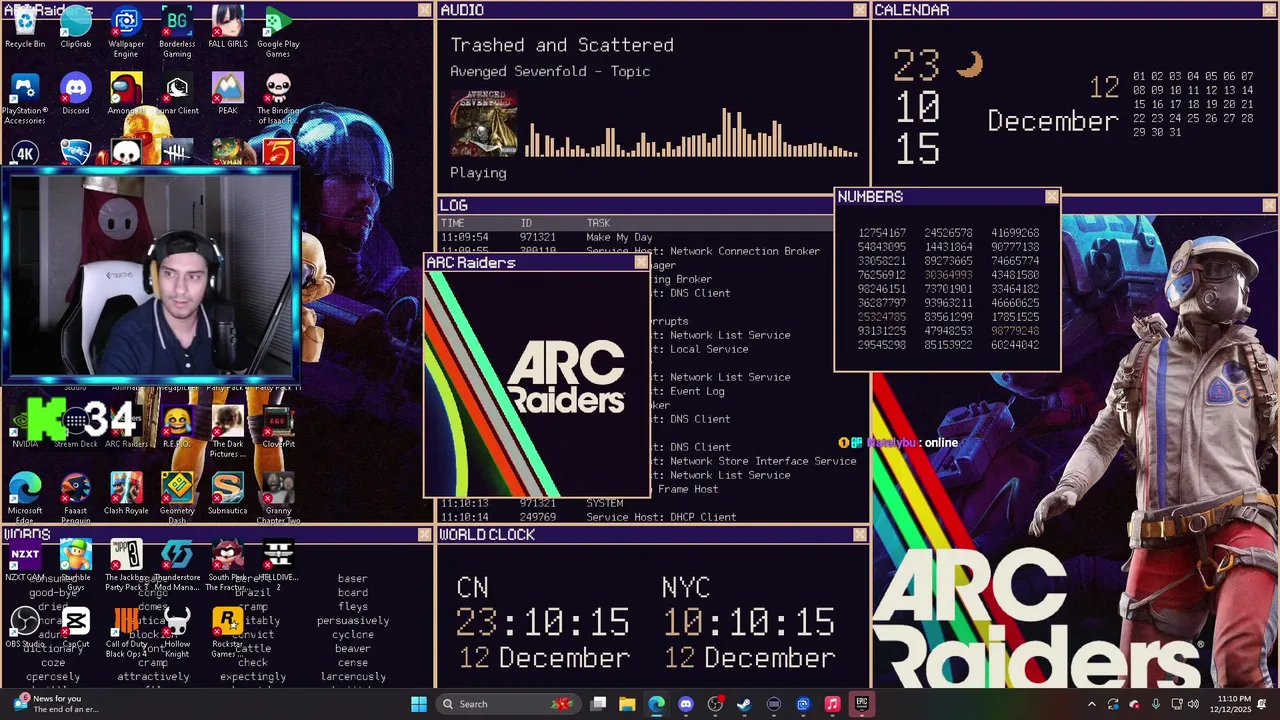The width and height of the screenshot is (1280, 720).
Task: Open Wallpaper Engine desktop shortcut
Action: tap(126, 32)
